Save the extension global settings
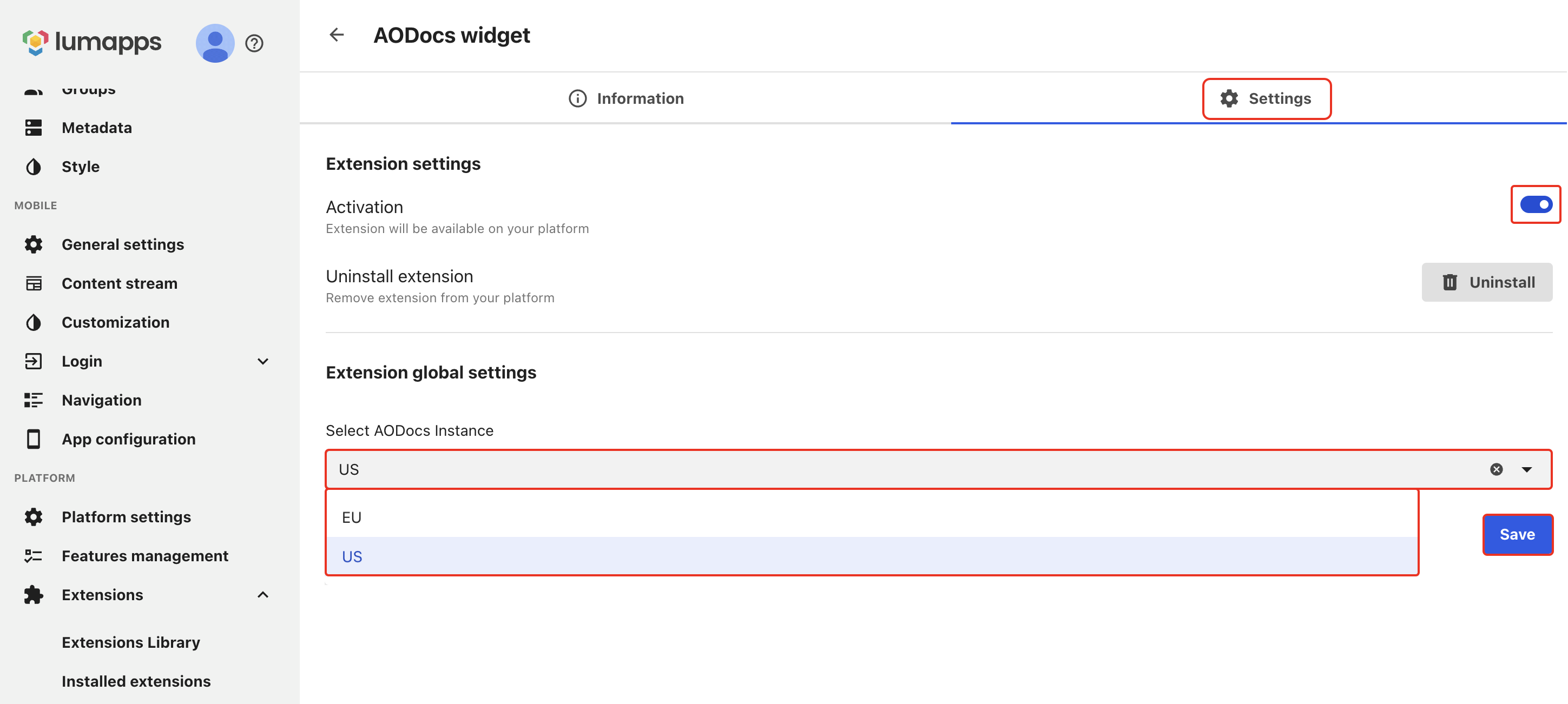 click(1518, 534)
